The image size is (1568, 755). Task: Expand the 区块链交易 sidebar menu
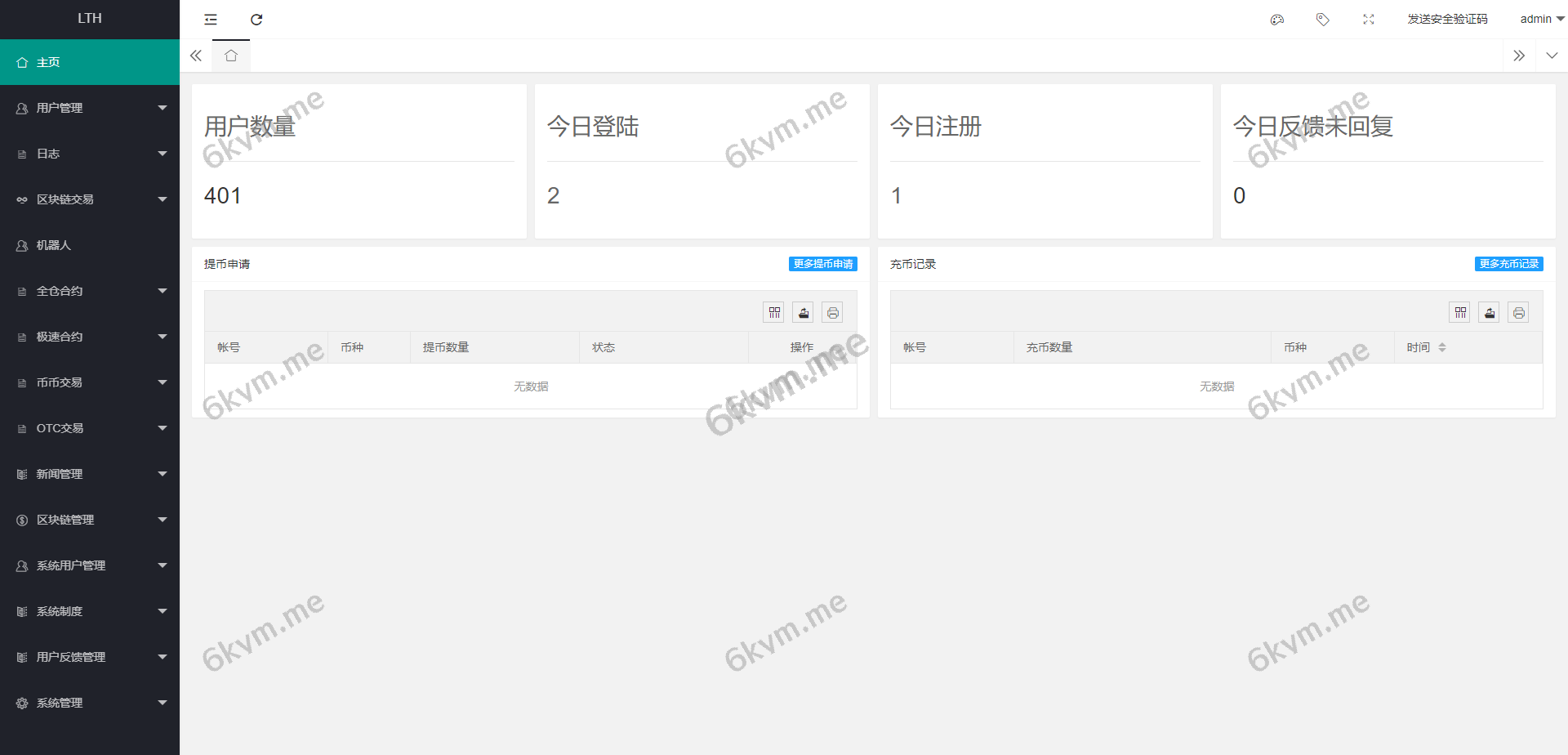(x=90, y=199)
